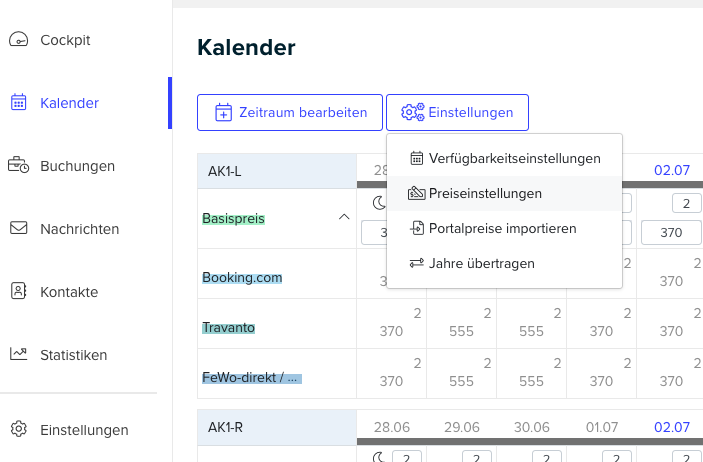
Task: Click the Booking.com channel label
Action: coord(242,277)
